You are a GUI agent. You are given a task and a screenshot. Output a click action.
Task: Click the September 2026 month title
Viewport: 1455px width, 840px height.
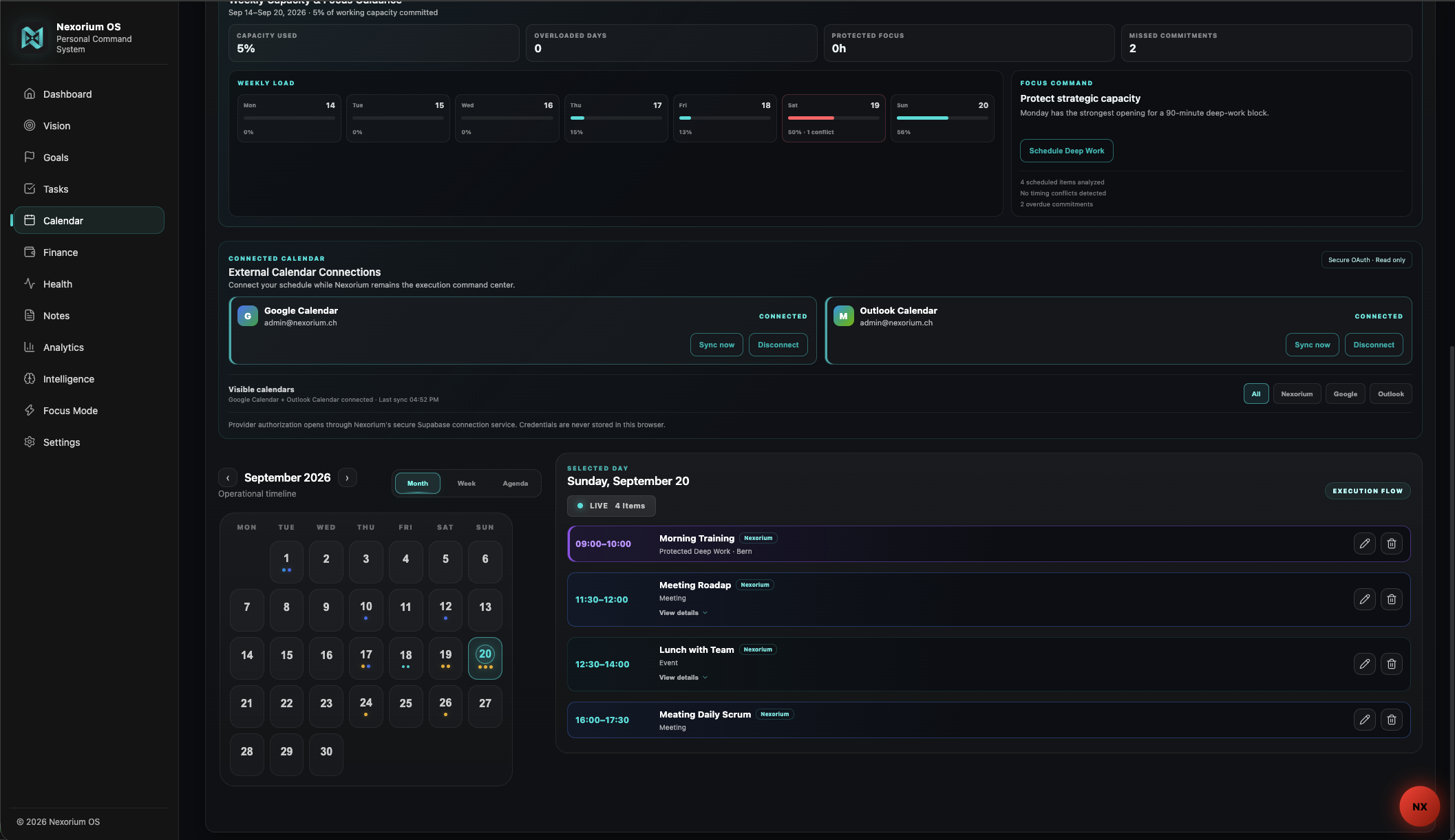click(x=287, y=477)
